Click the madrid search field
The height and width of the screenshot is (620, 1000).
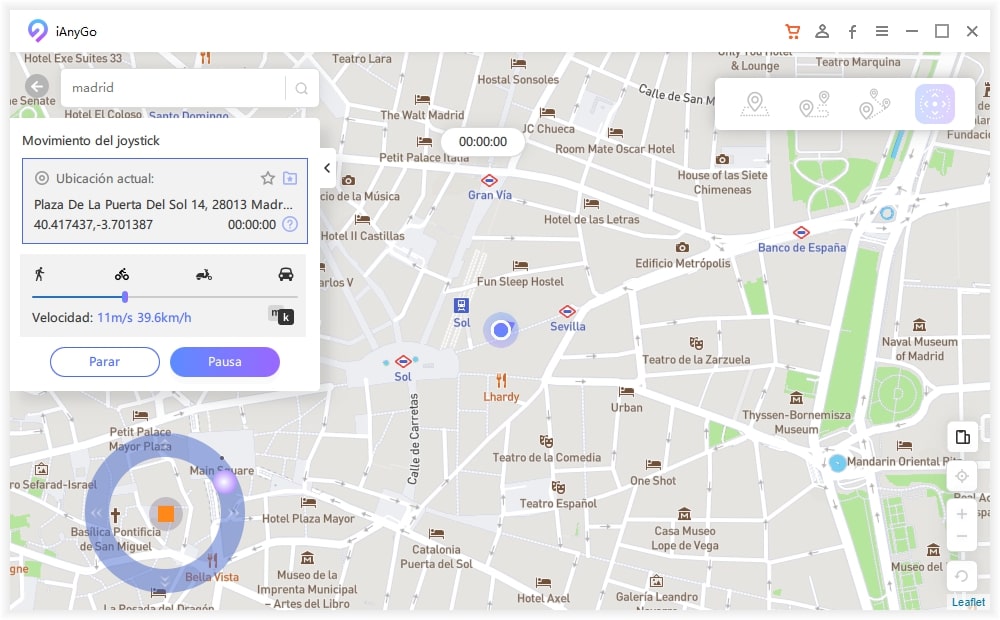point(175,88)
